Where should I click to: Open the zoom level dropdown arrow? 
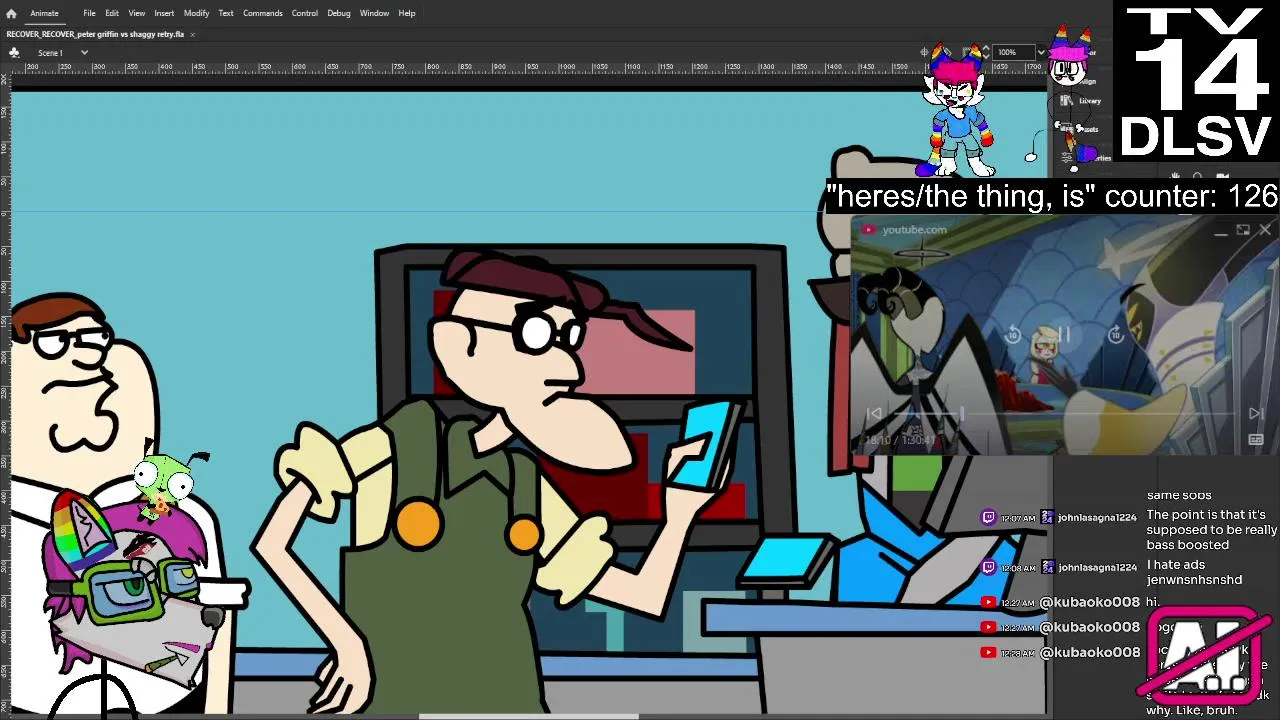coord(1040,52)
